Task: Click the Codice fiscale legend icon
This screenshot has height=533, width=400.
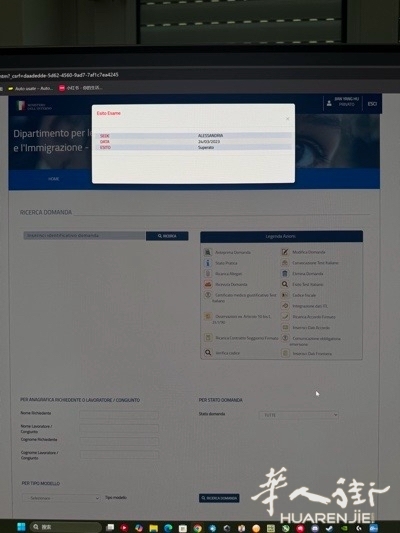Action: pos(285,295)
